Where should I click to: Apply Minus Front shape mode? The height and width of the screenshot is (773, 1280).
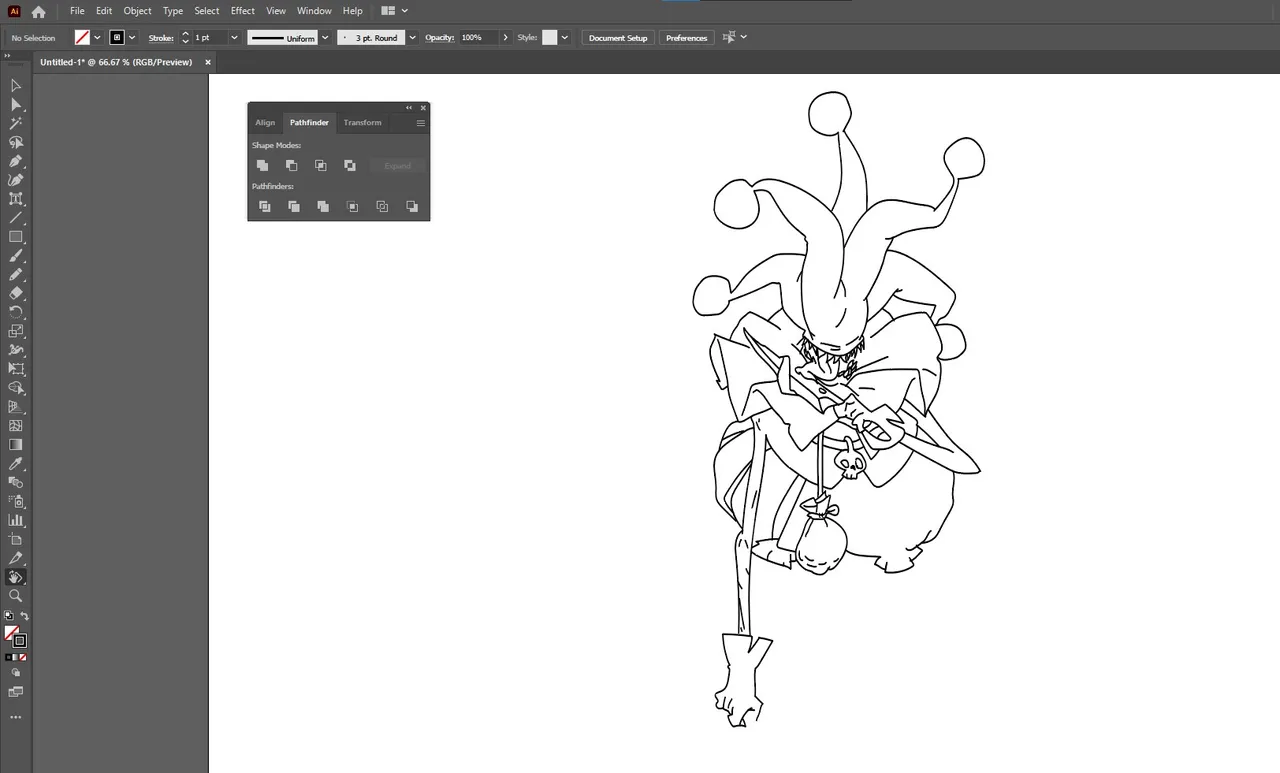coord(291,165)
